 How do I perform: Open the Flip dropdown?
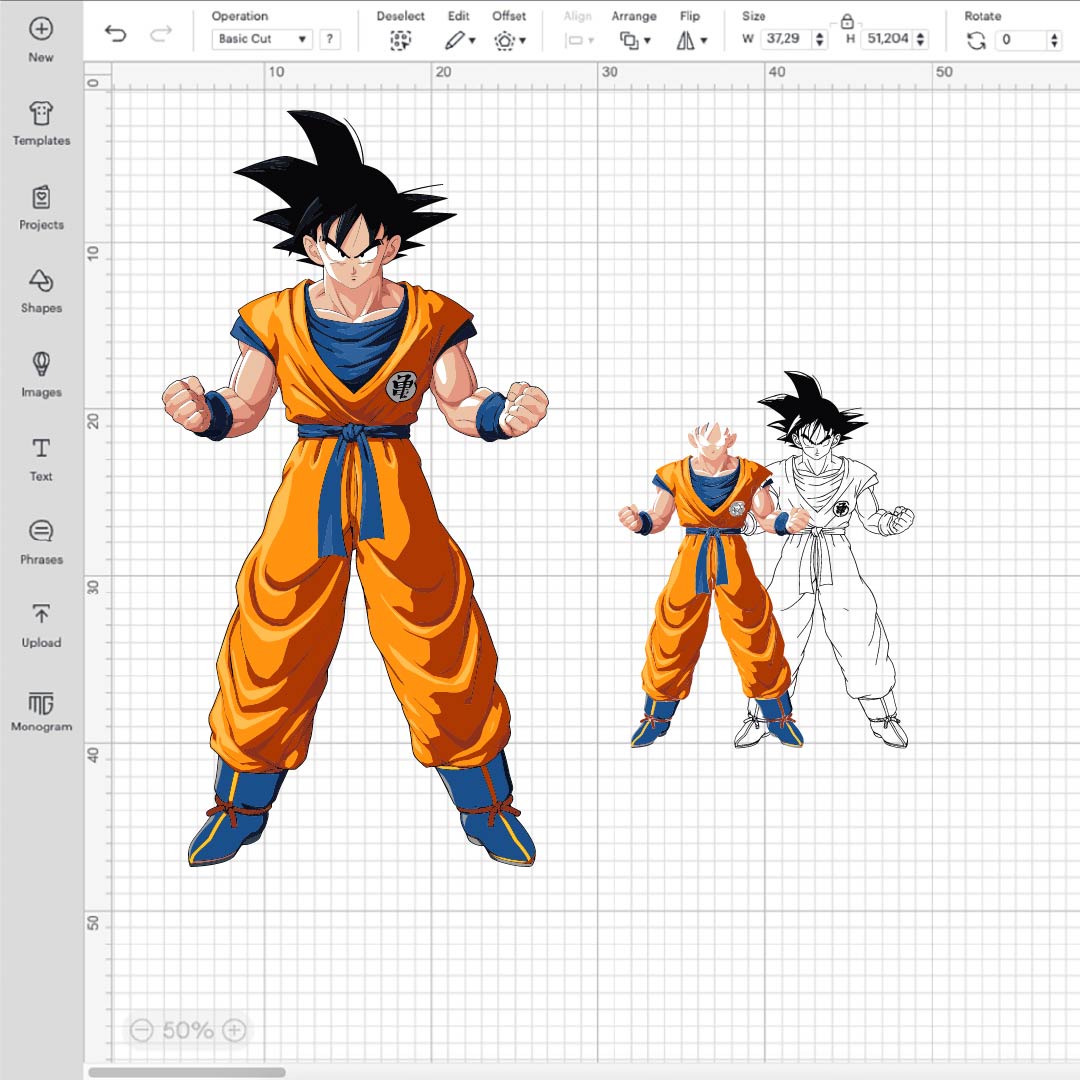pyautogui.click(x=691, y=41)
